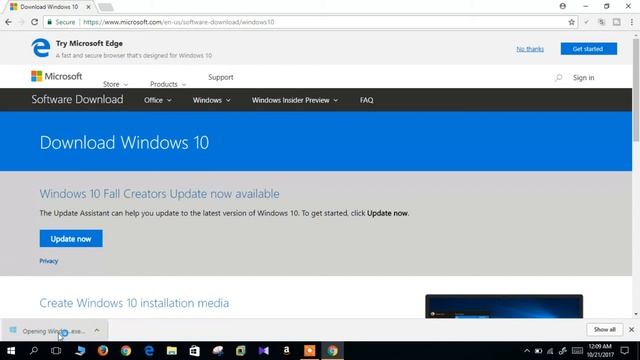The width and height of the screenshot is (640, 360).
Task: Bookmark this page with the star icon
Action: click(571, 22)
